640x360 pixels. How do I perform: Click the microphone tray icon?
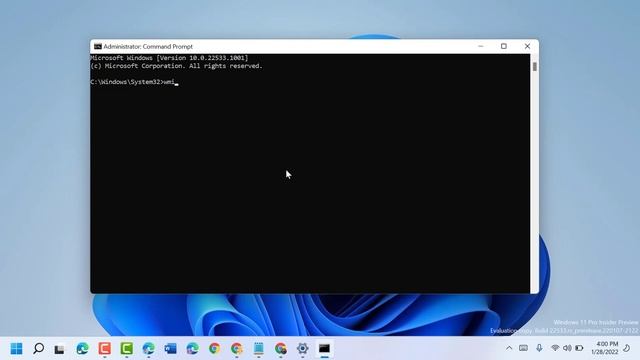coord(539,348)
